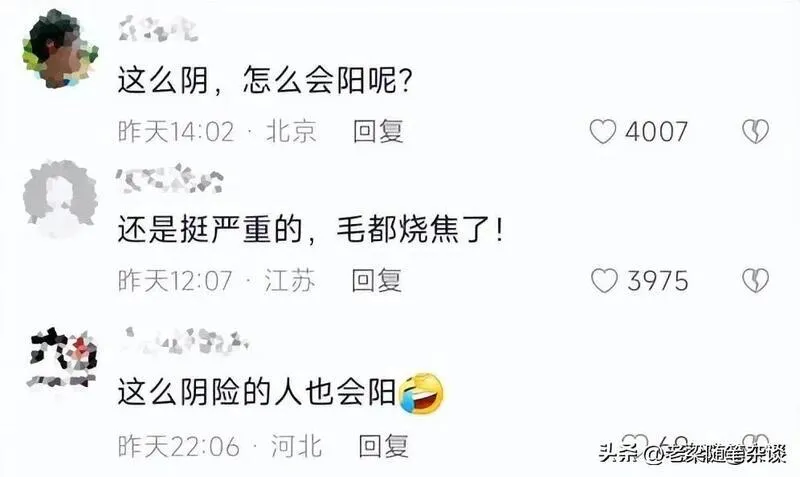Reply to the Hebei comment via 回复
The height and width of the screenshot is (477, 800).
pyautogui.click(x=383, y=446)
